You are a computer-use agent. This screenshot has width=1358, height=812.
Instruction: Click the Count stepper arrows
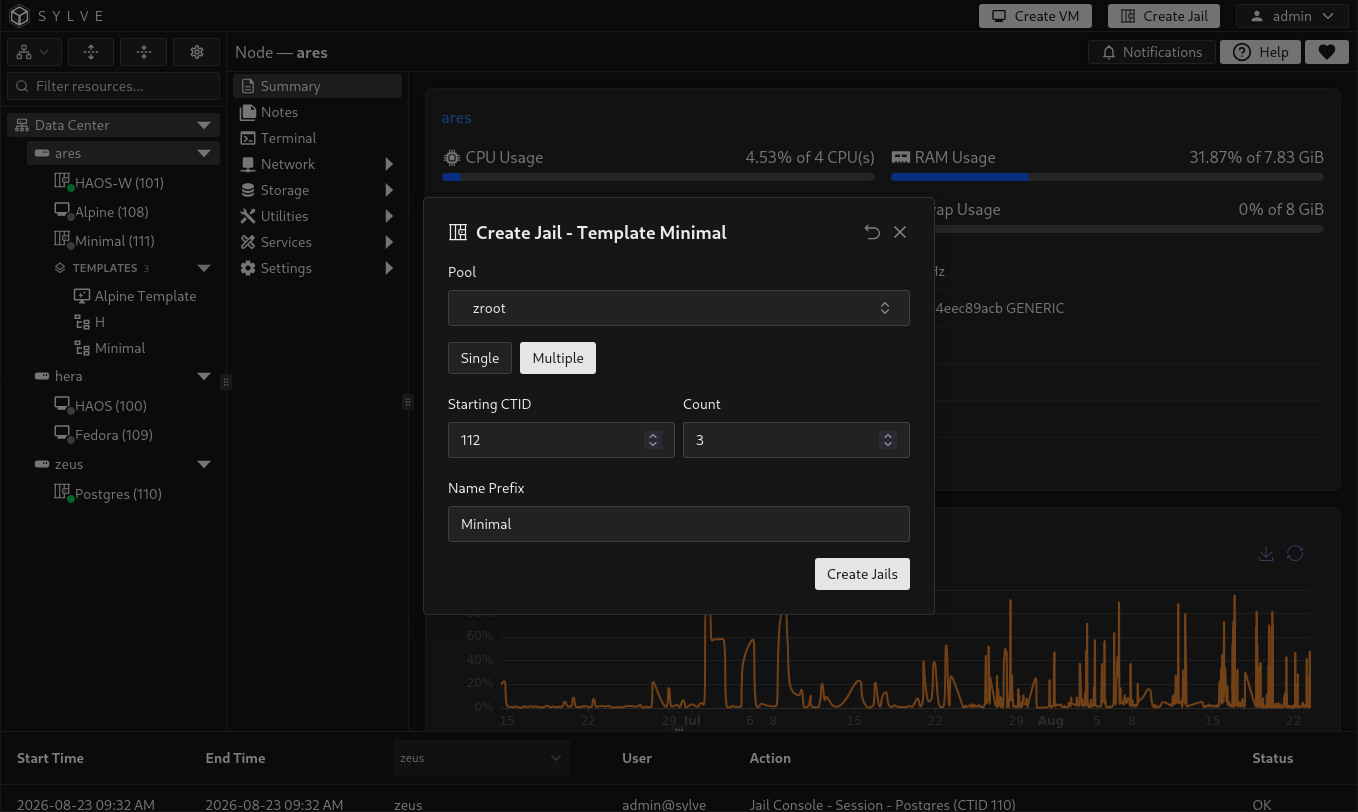[x=887, y=440]
